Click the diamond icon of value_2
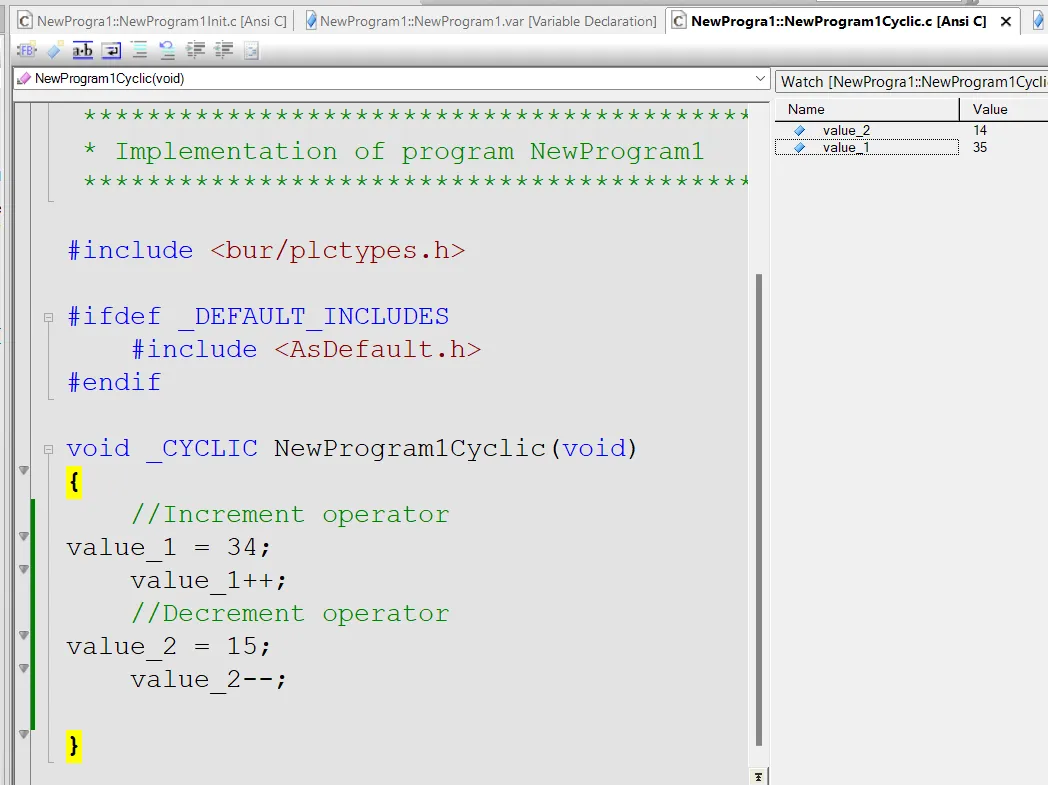Image resolution: width=1048 pixels, height=785 pixels. (x=799, y=130)
